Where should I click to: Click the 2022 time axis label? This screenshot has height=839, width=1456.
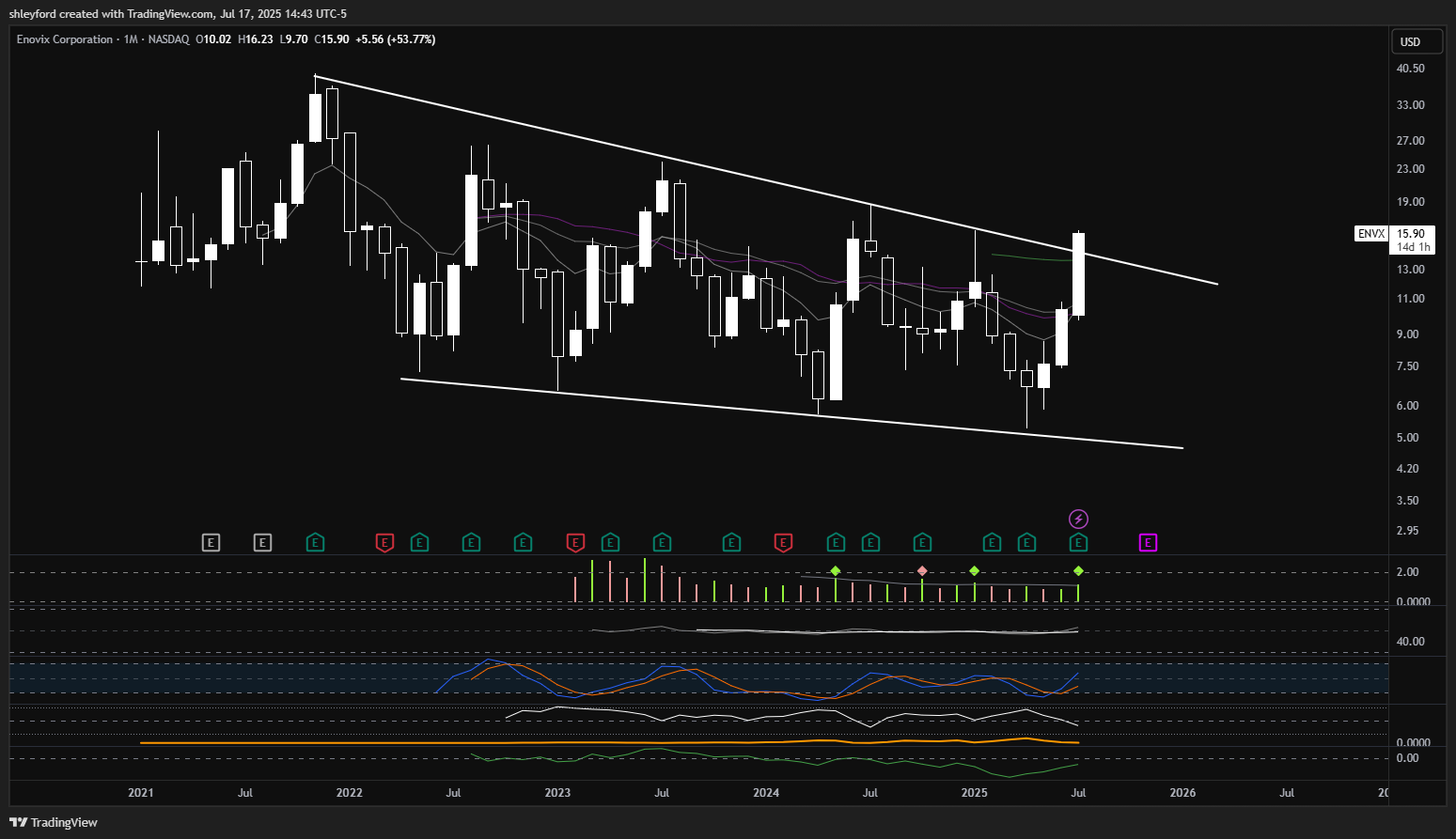(349, 793)
